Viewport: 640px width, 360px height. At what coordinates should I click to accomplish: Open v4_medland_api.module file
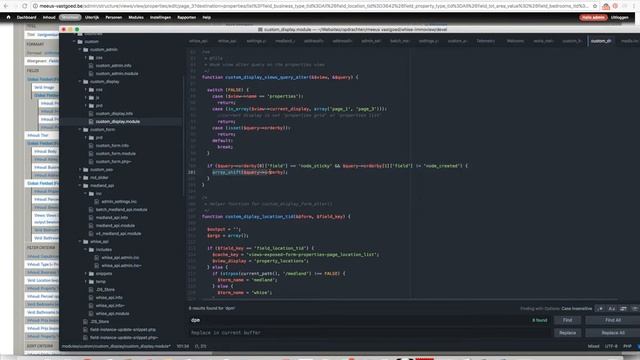pos(118,233)
